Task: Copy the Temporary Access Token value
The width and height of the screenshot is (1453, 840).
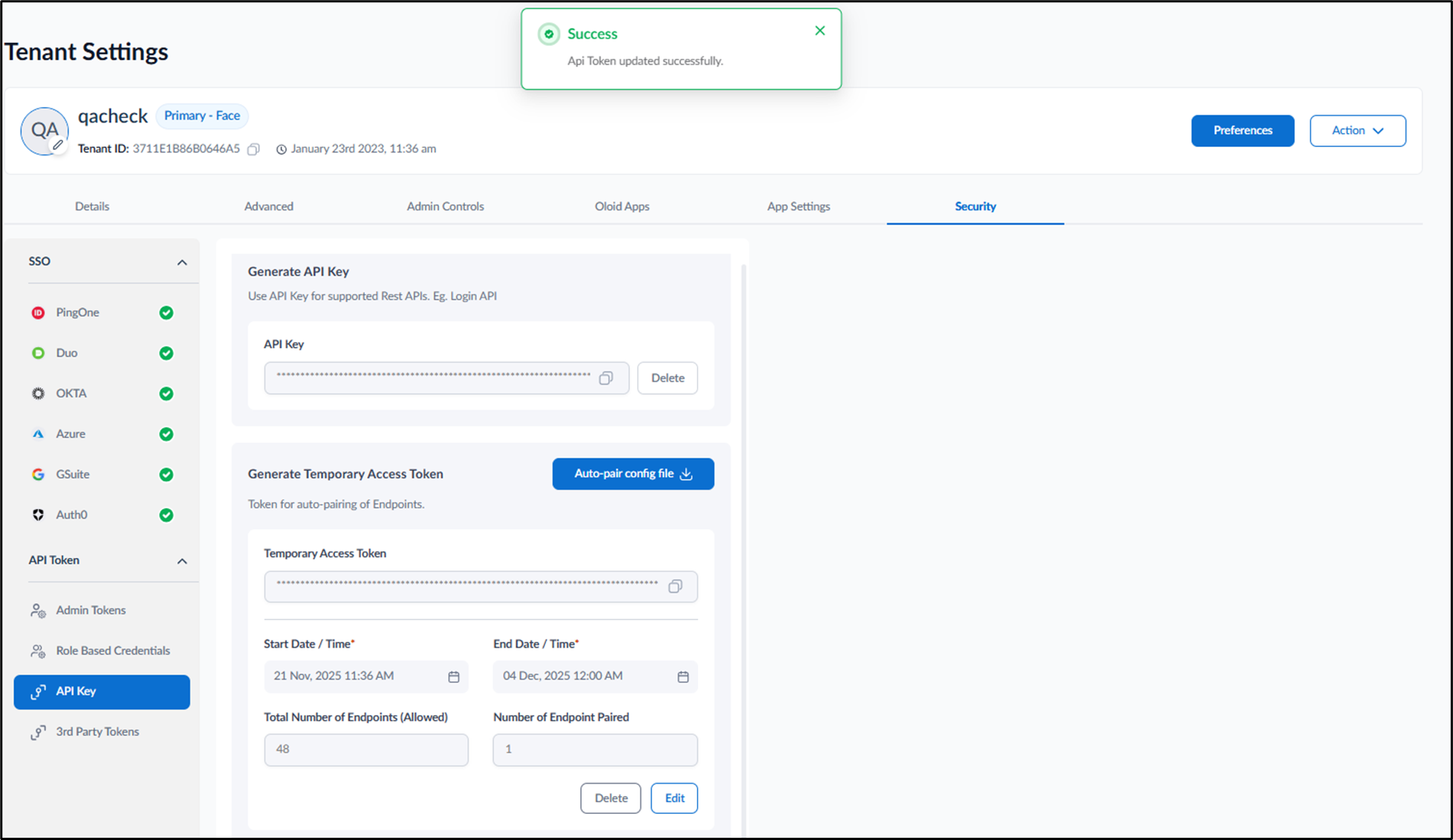Action: (x=675, y=587)
